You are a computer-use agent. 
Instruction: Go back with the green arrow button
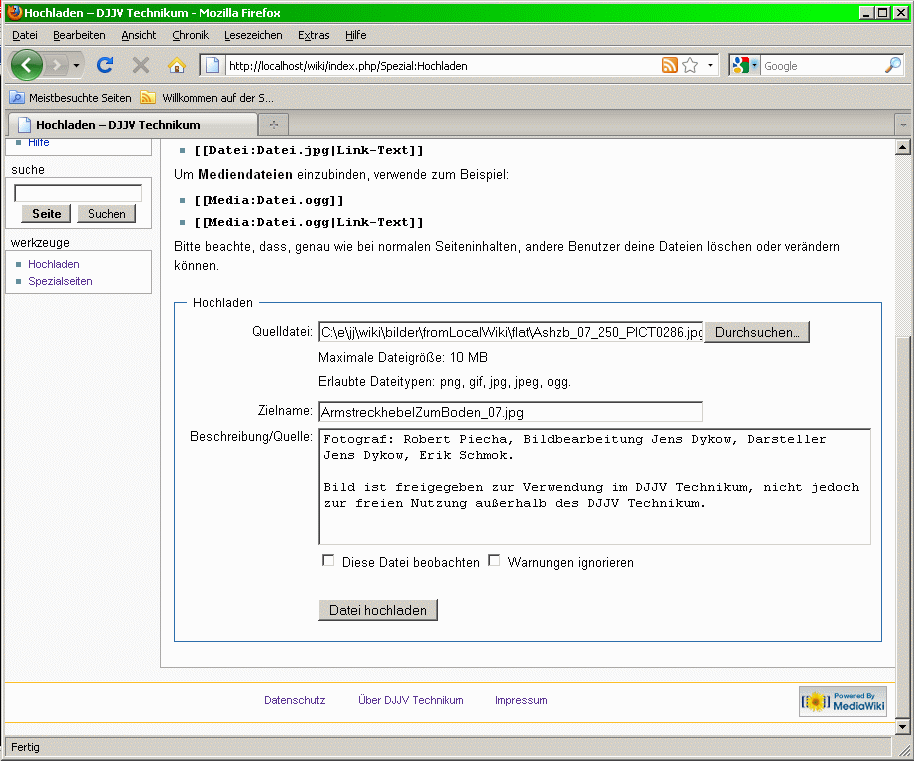26,65
